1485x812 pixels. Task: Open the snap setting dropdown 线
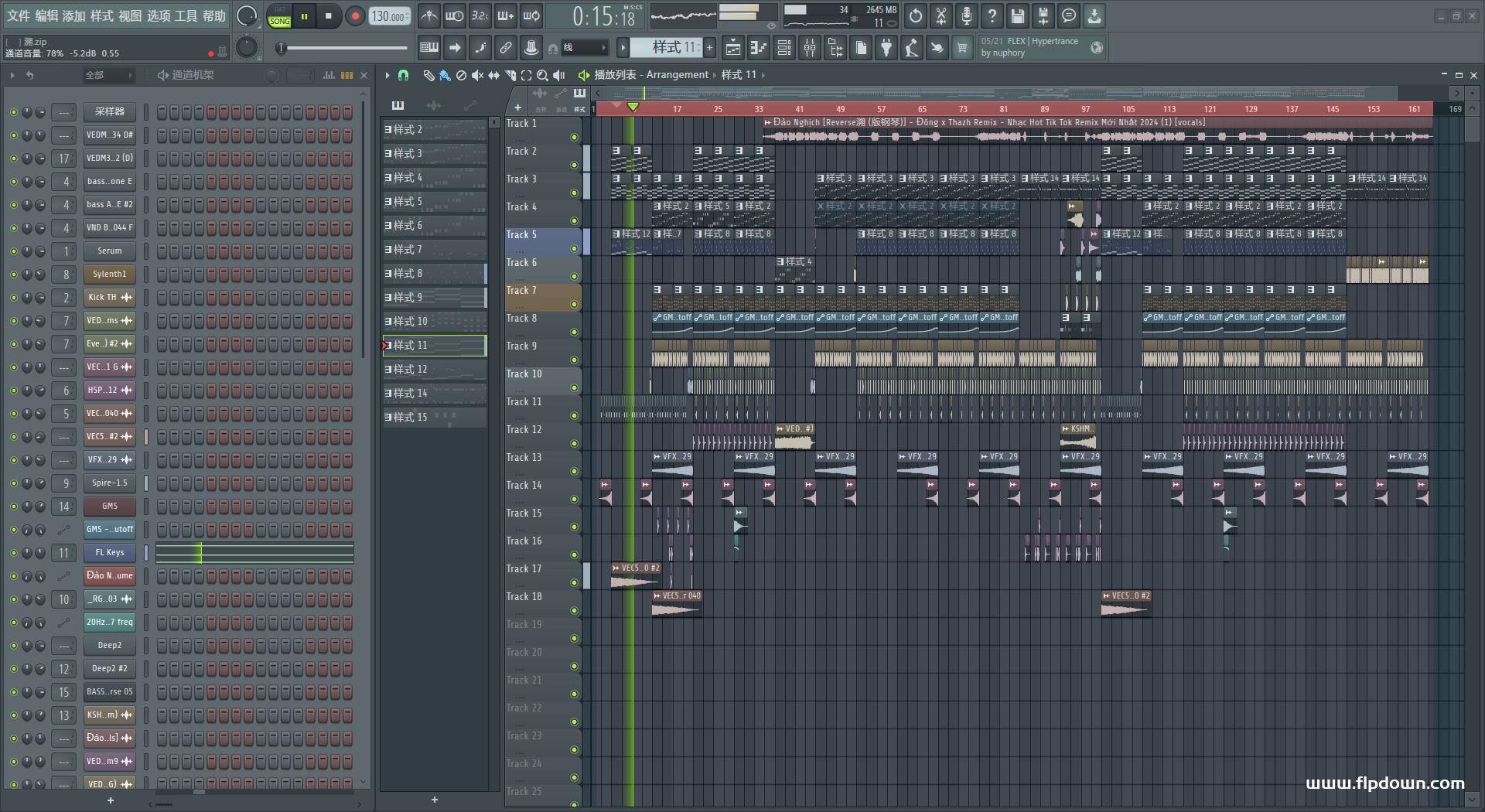coord(584,48)
